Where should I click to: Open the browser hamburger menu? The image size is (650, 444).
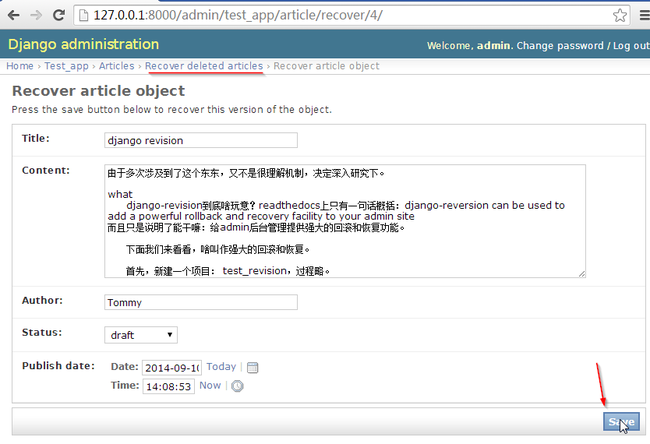click(645, 15)
